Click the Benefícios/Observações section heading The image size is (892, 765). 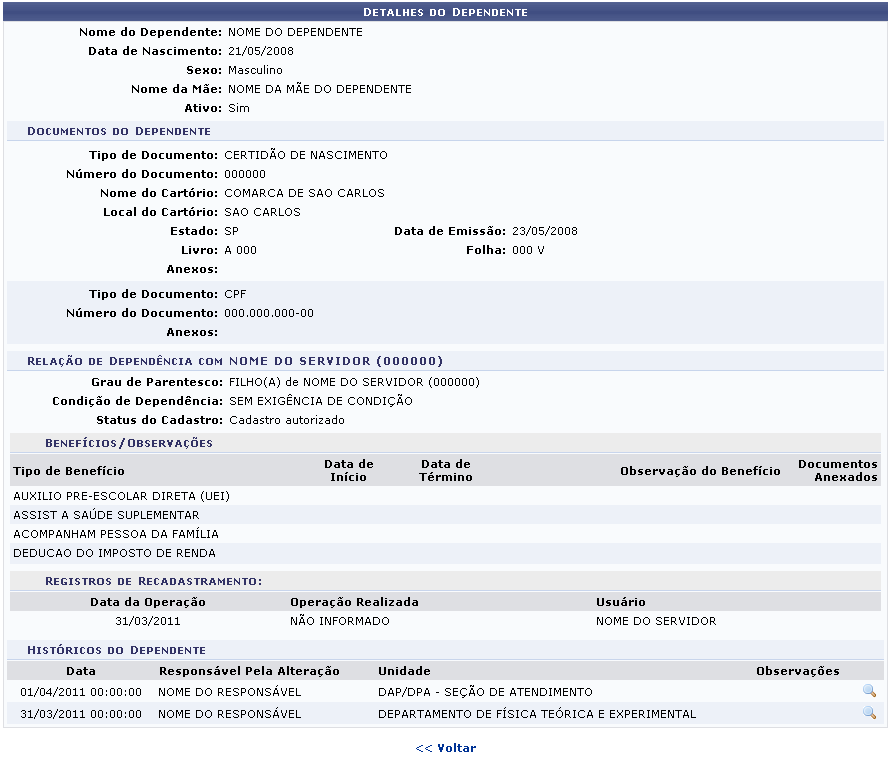pos(128,442)
